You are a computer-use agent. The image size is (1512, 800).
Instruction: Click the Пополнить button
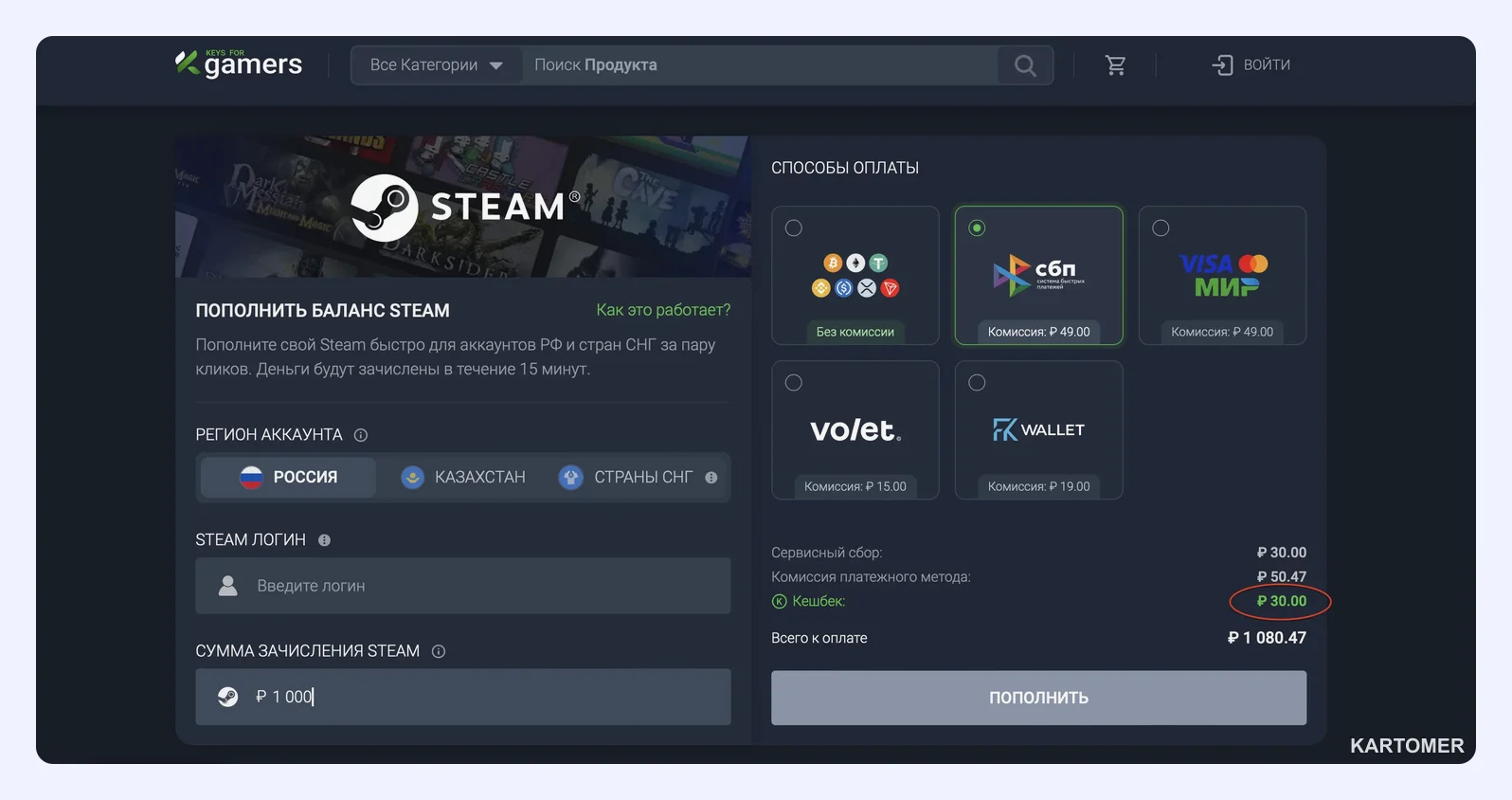(x=1038, y=698)
